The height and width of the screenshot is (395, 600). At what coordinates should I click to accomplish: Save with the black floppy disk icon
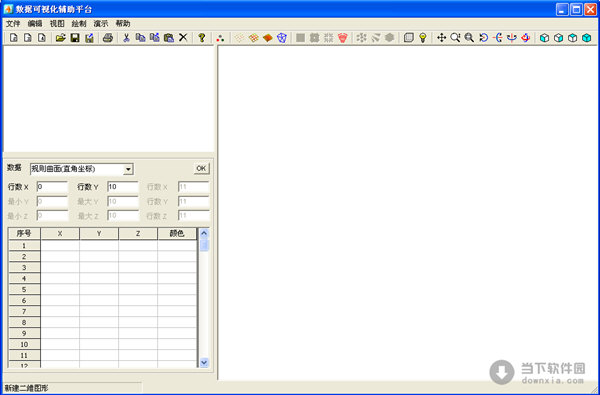pyautogui.click(x=75, y=38)
